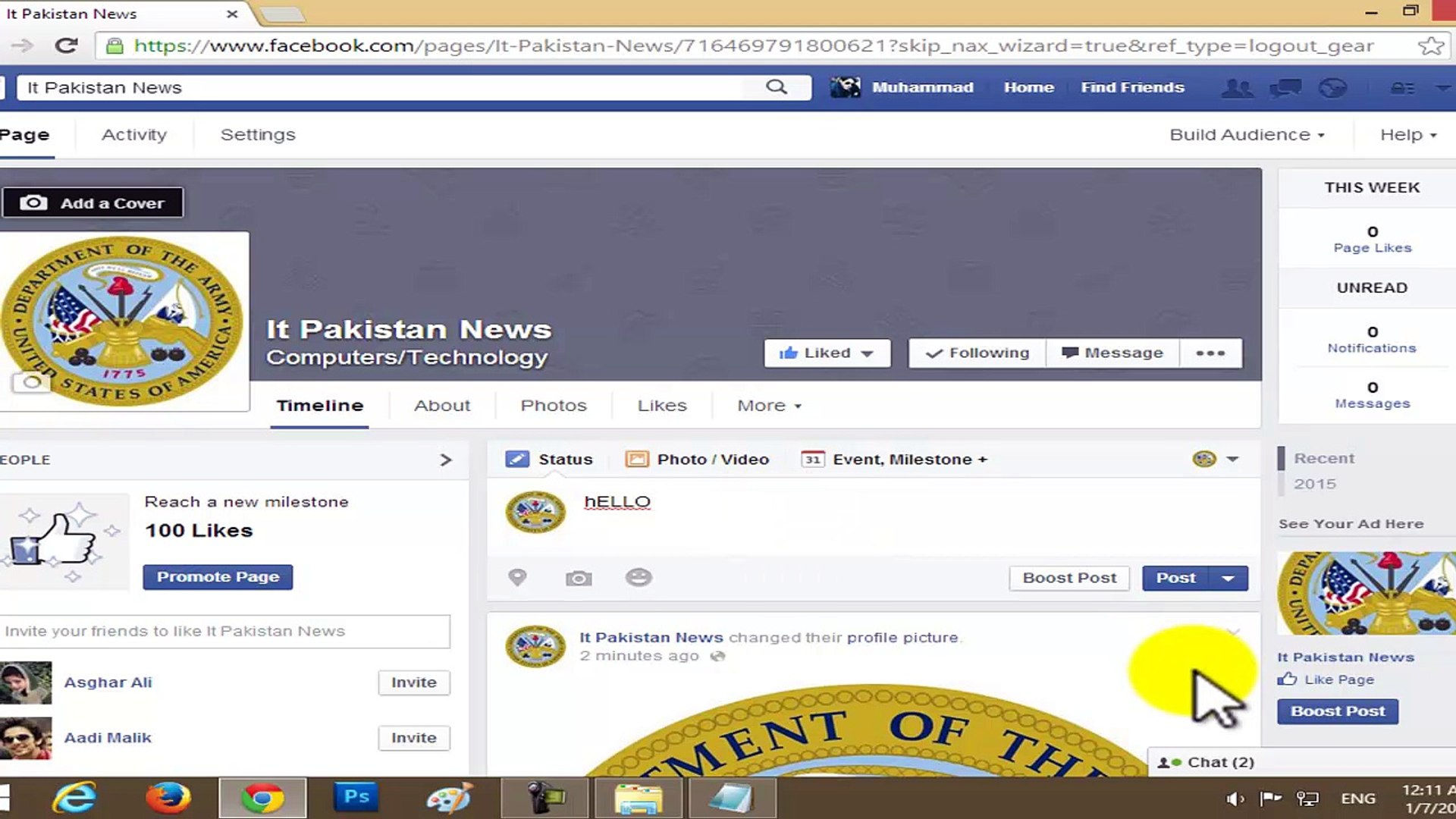1456x819 pixels.
Task: Click the search magnifier icon
Action: pos(776,87)
